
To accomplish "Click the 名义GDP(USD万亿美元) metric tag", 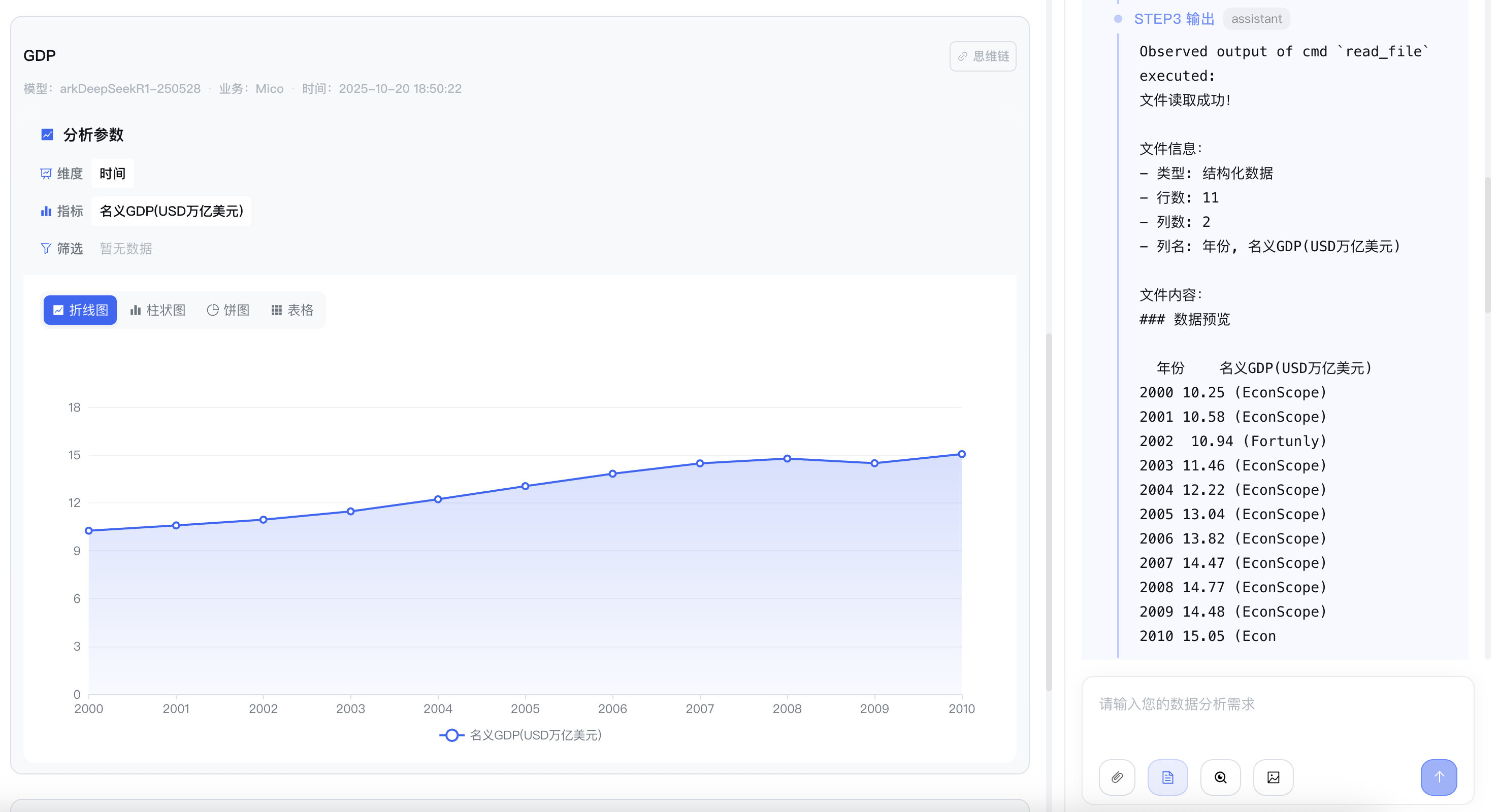I will pos(171,211).
